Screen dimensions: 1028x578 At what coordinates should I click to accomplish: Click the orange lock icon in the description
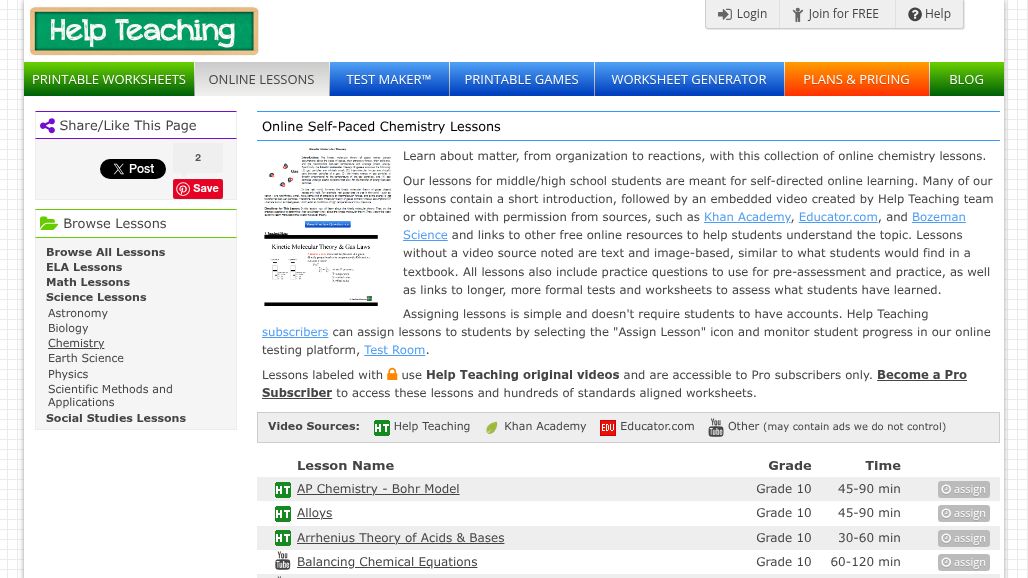(x=392, y=374)
